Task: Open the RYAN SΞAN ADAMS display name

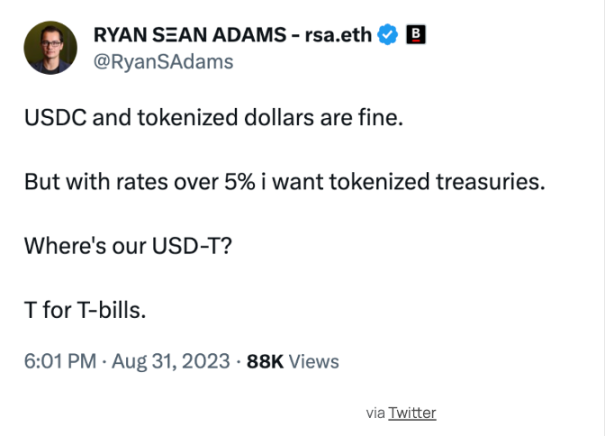Action: point(190,35)
